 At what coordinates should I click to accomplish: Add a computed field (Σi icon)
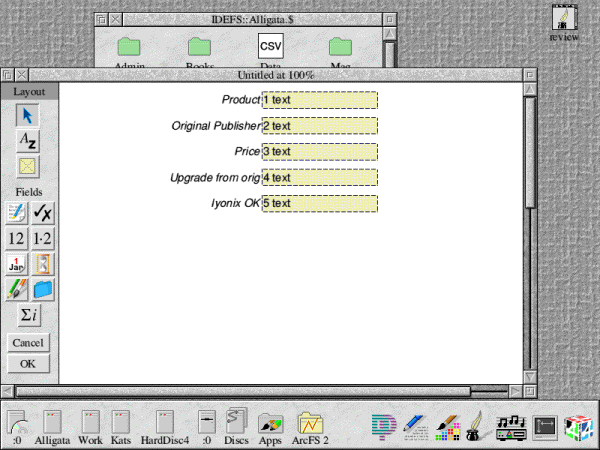click(x=29, y=316)
